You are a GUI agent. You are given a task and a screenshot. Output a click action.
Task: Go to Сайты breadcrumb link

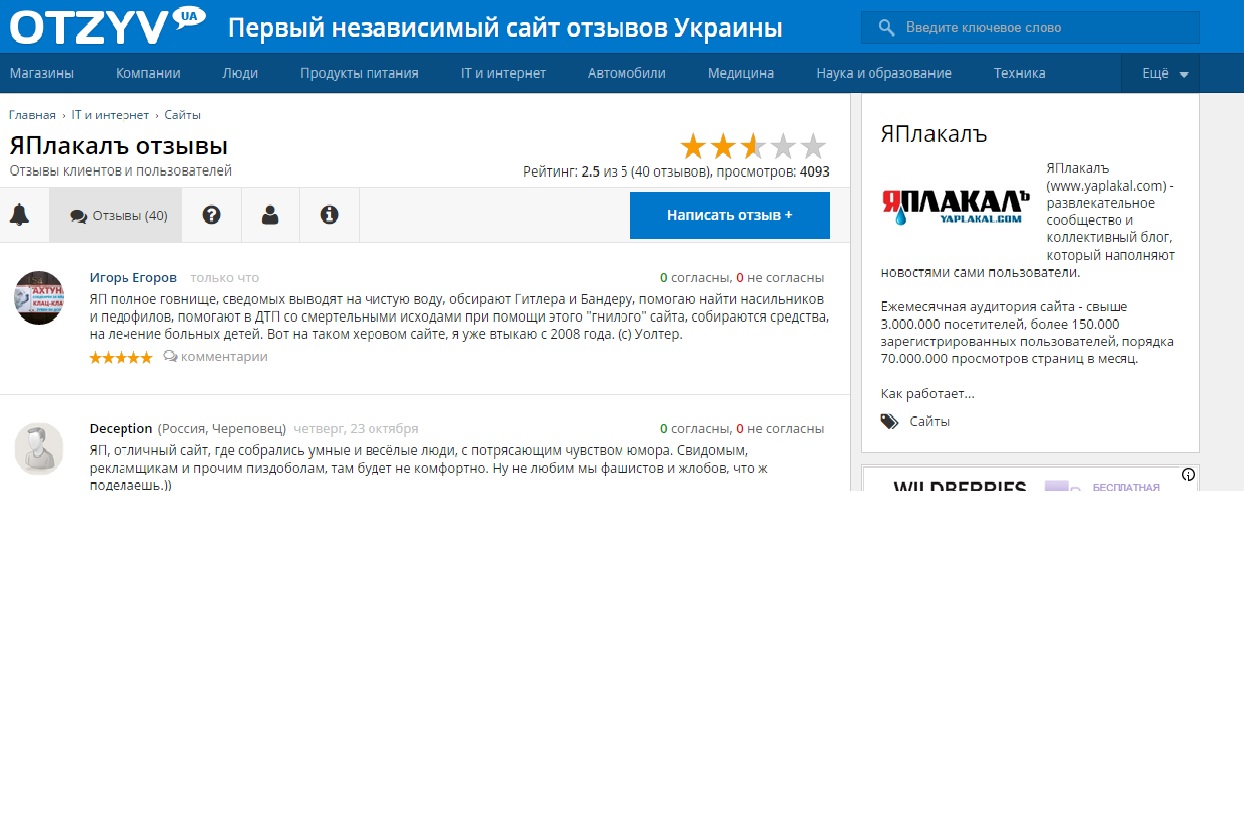tap(183, 115)
